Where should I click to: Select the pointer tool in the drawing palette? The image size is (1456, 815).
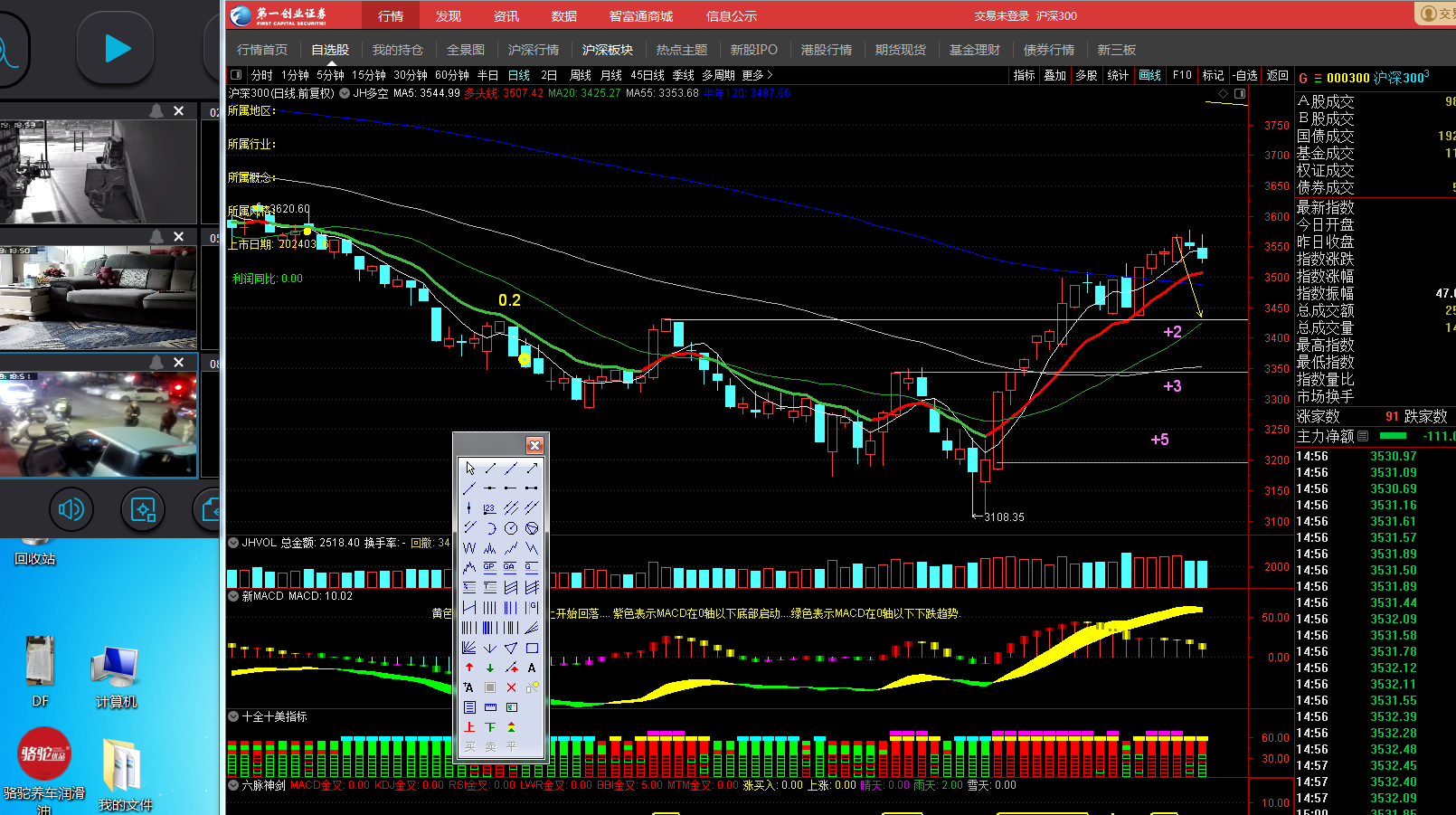(x=469, y=469)
